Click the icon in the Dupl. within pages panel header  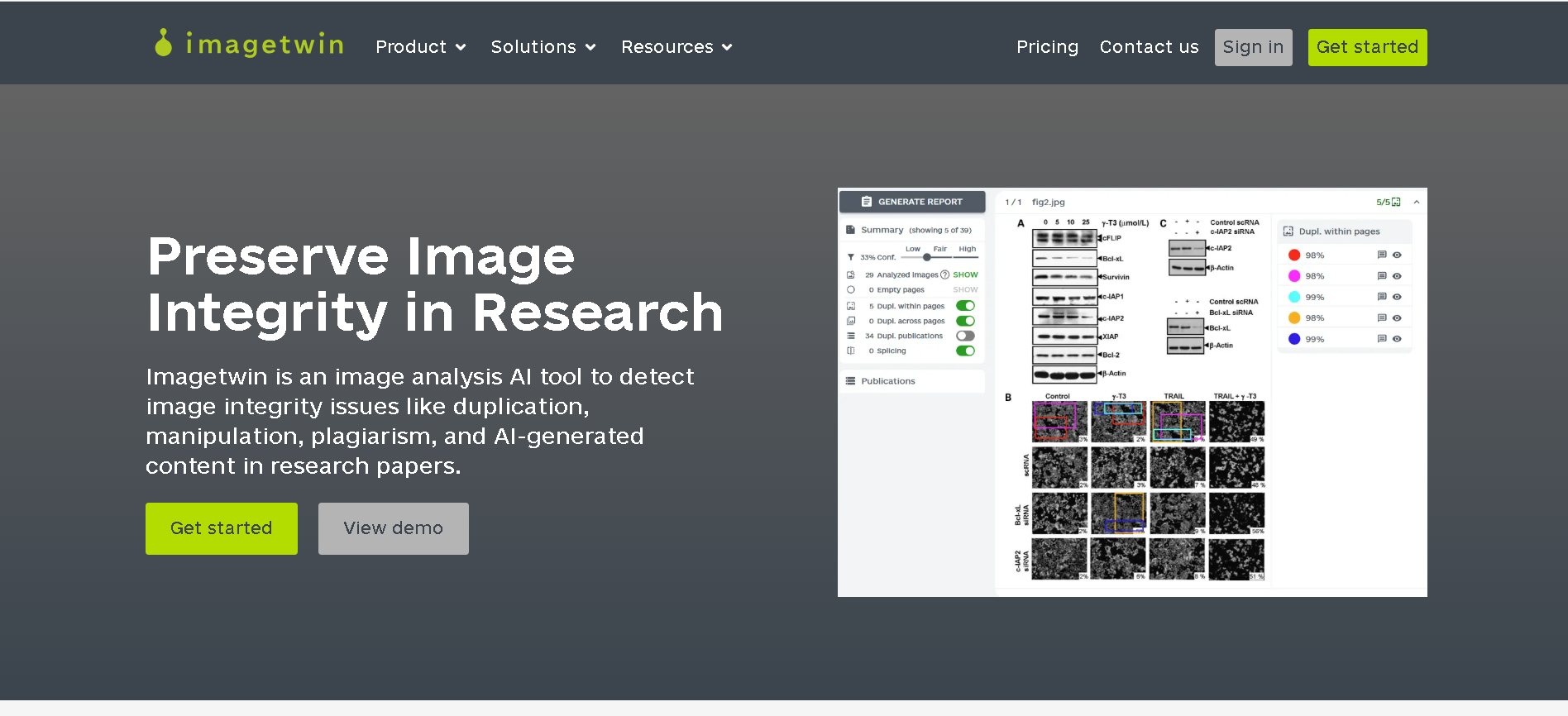point(1288,232)
